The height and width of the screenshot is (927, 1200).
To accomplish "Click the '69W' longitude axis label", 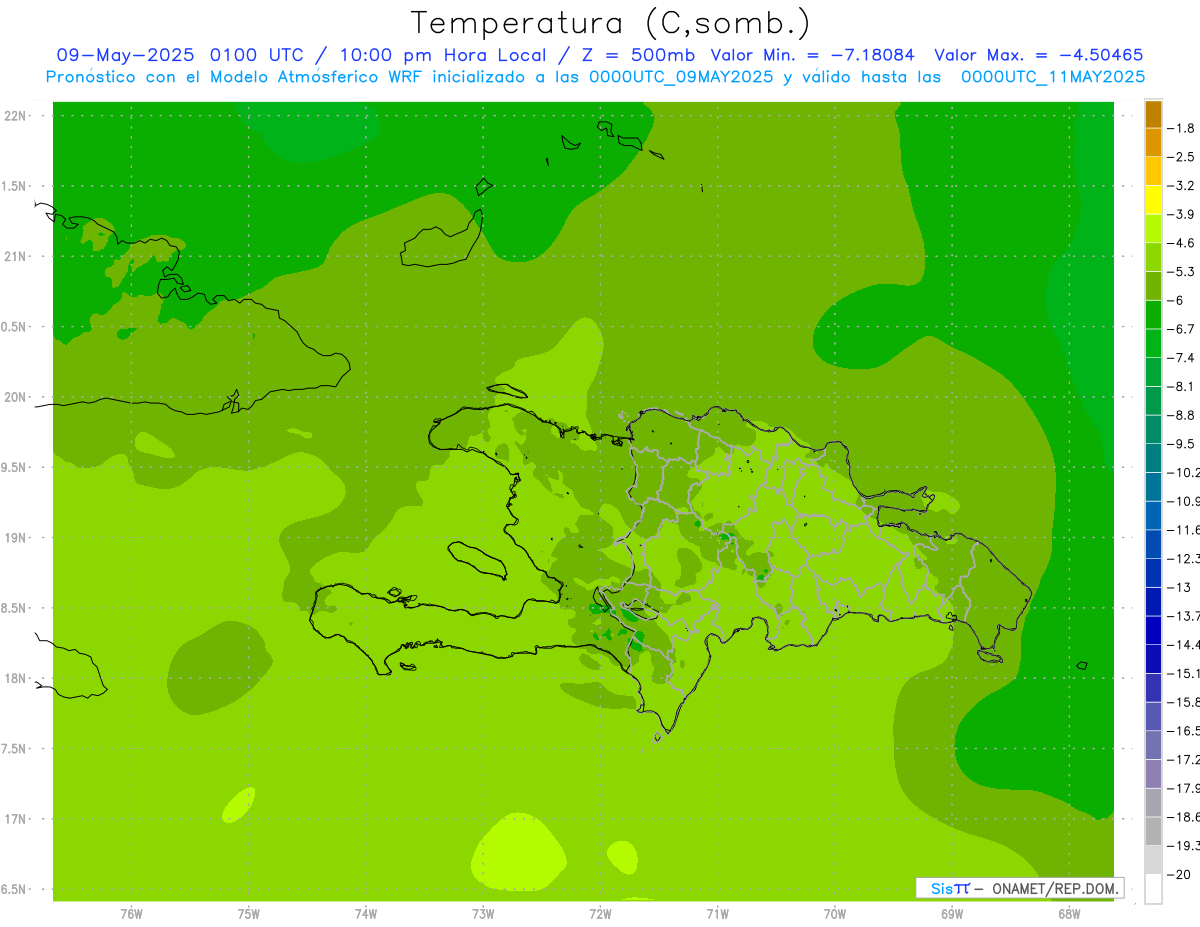I will [951, 913].
